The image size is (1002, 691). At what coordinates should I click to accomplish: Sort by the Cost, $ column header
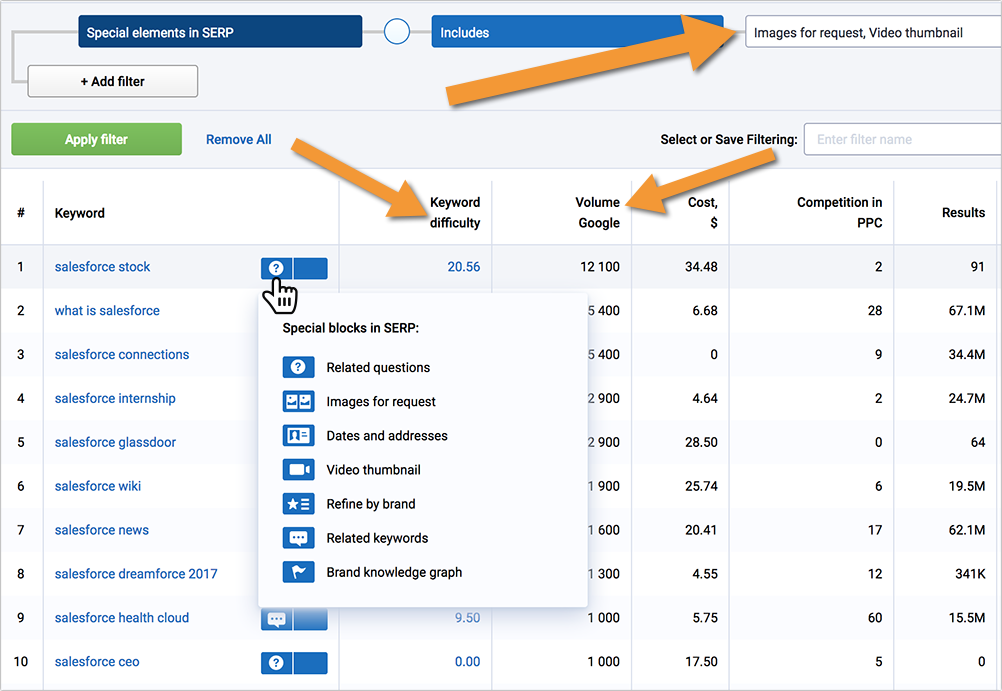tap(702, 212)
